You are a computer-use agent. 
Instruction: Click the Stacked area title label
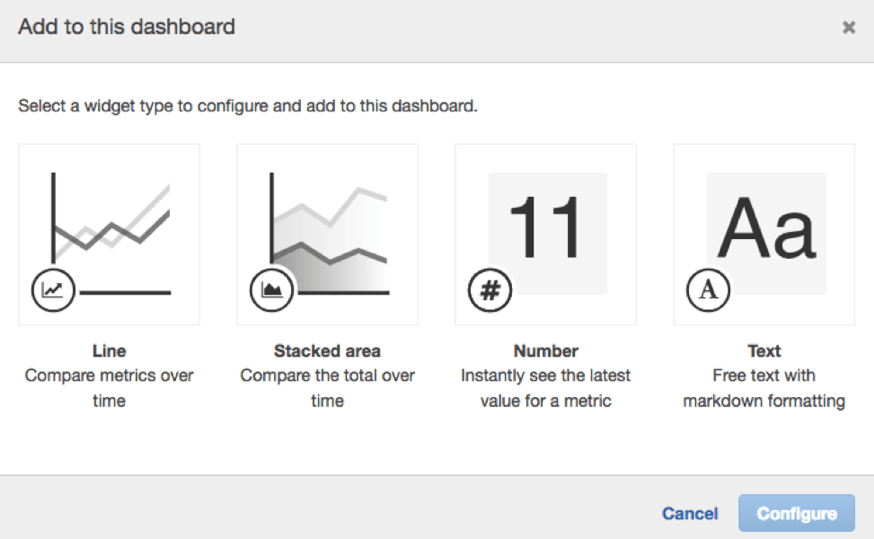point(327,351)
